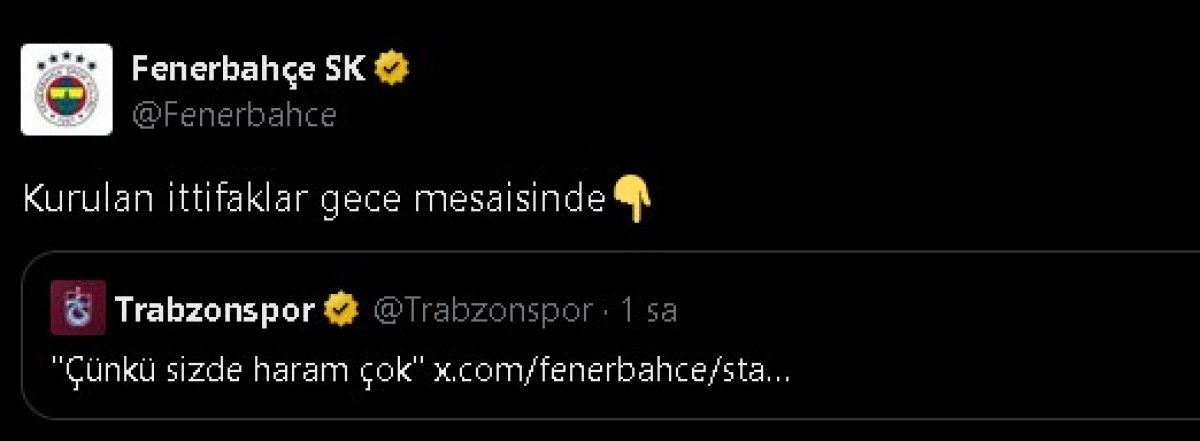Open the Trabzonspor display name in quote
This screenshot has width=1200, height=441.
pos(216,311)
